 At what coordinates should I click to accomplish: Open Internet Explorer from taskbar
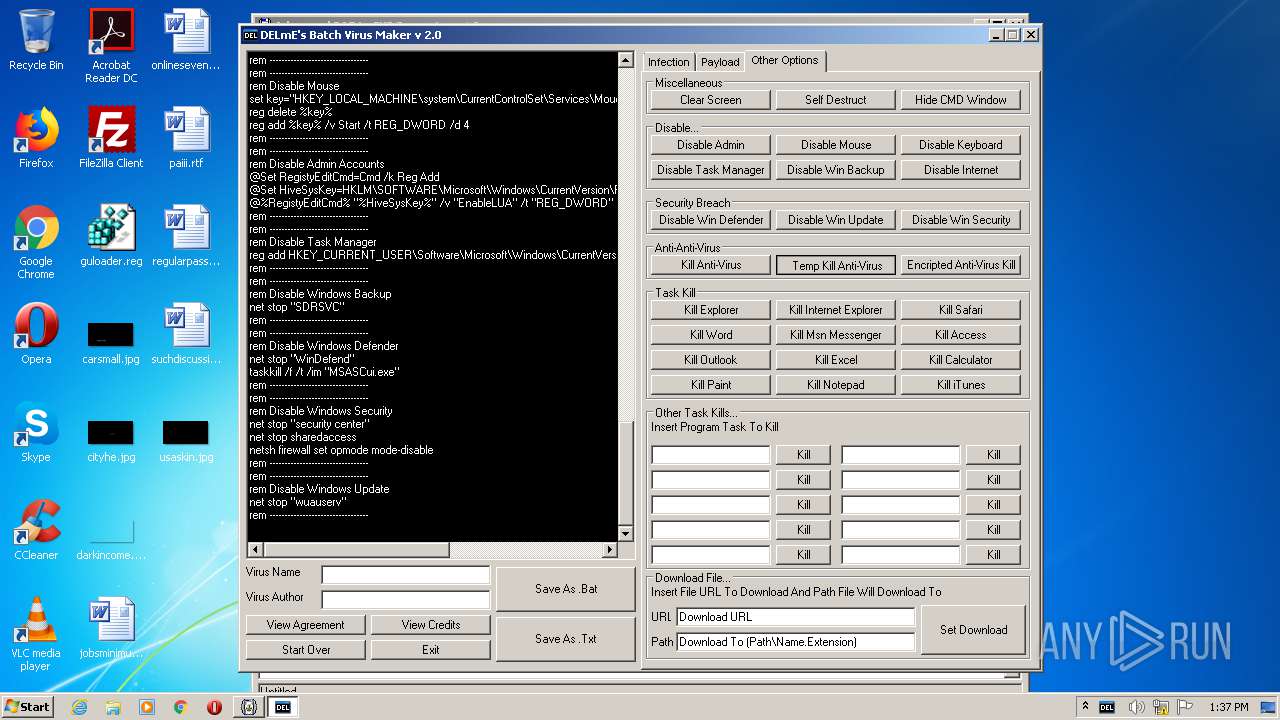pyautogui.click(x=79, y=707)
